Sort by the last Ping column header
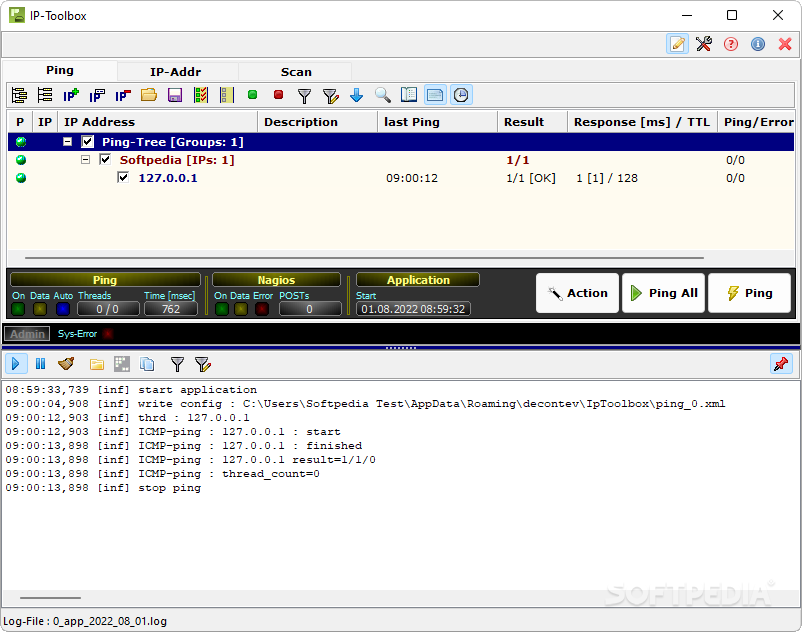The width and height of the screenshot is (802, 632). [437, 122]
